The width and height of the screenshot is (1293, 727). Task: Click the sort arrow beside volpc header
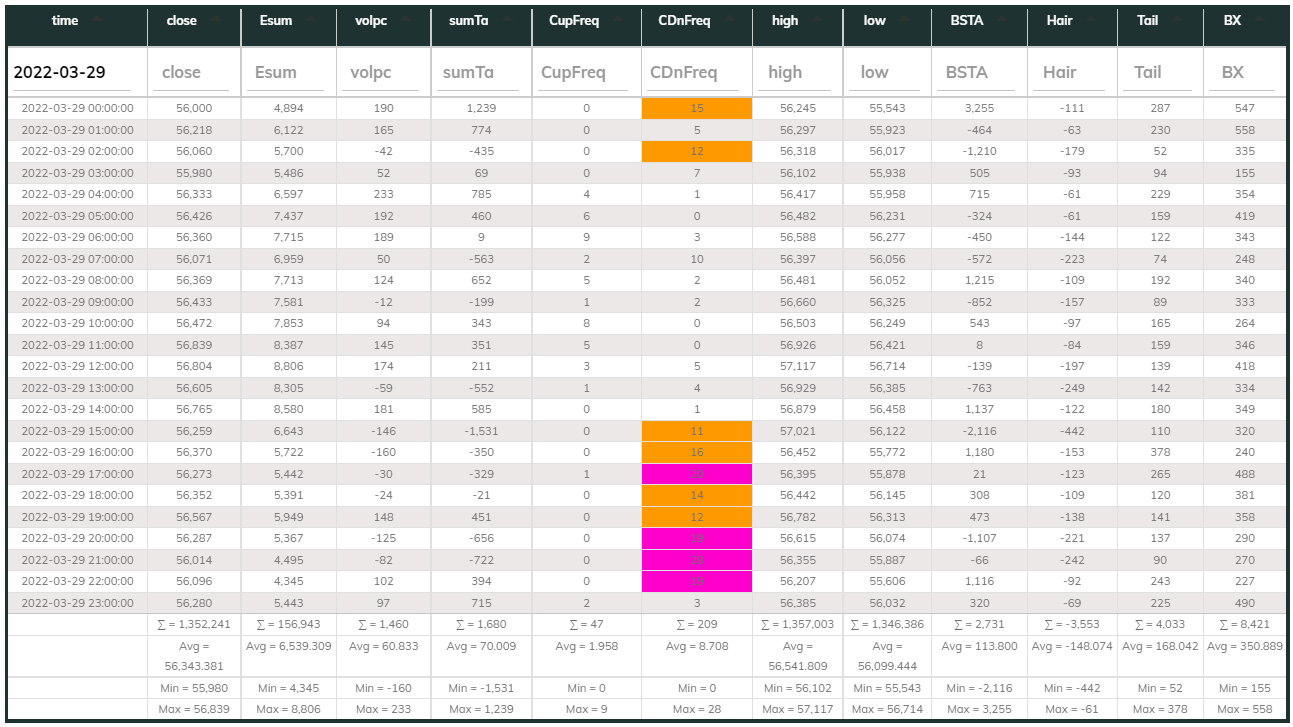click(406, 20)
